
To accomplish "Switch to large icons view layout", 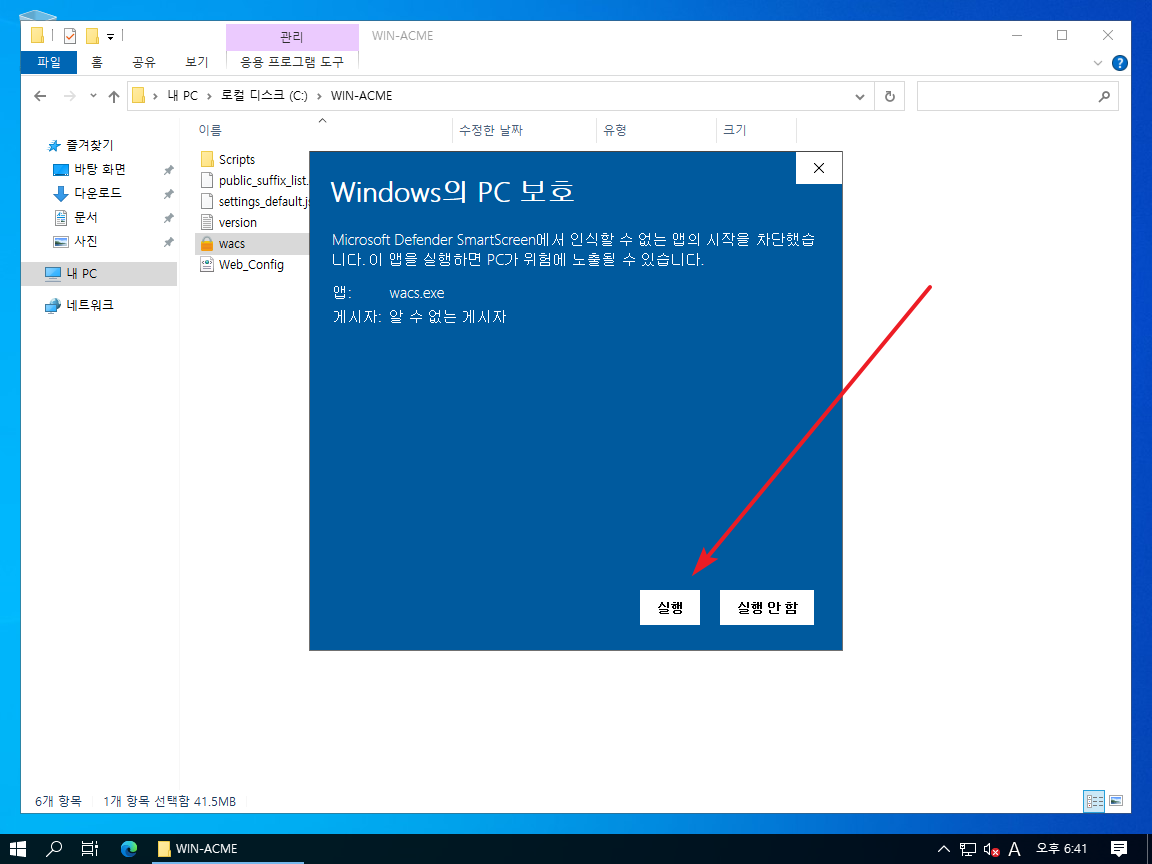I will click(1115, 801).
